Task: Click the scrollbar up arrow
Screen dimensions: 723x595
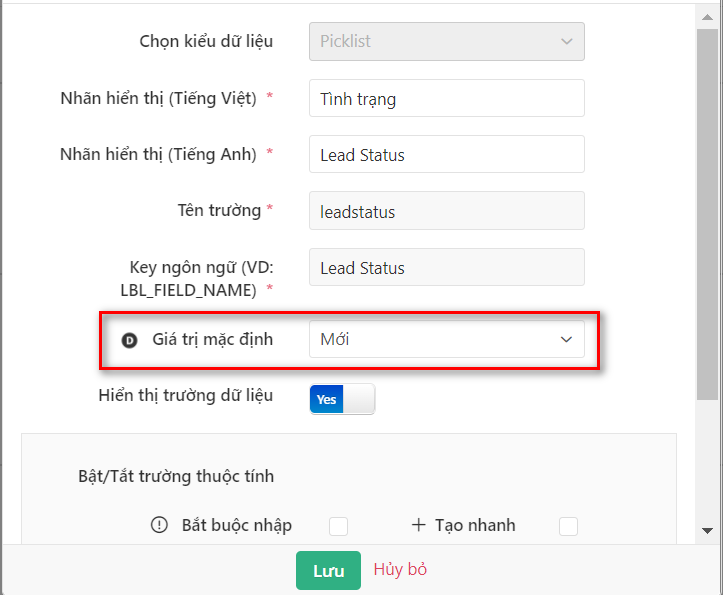Action: (707, 17)
